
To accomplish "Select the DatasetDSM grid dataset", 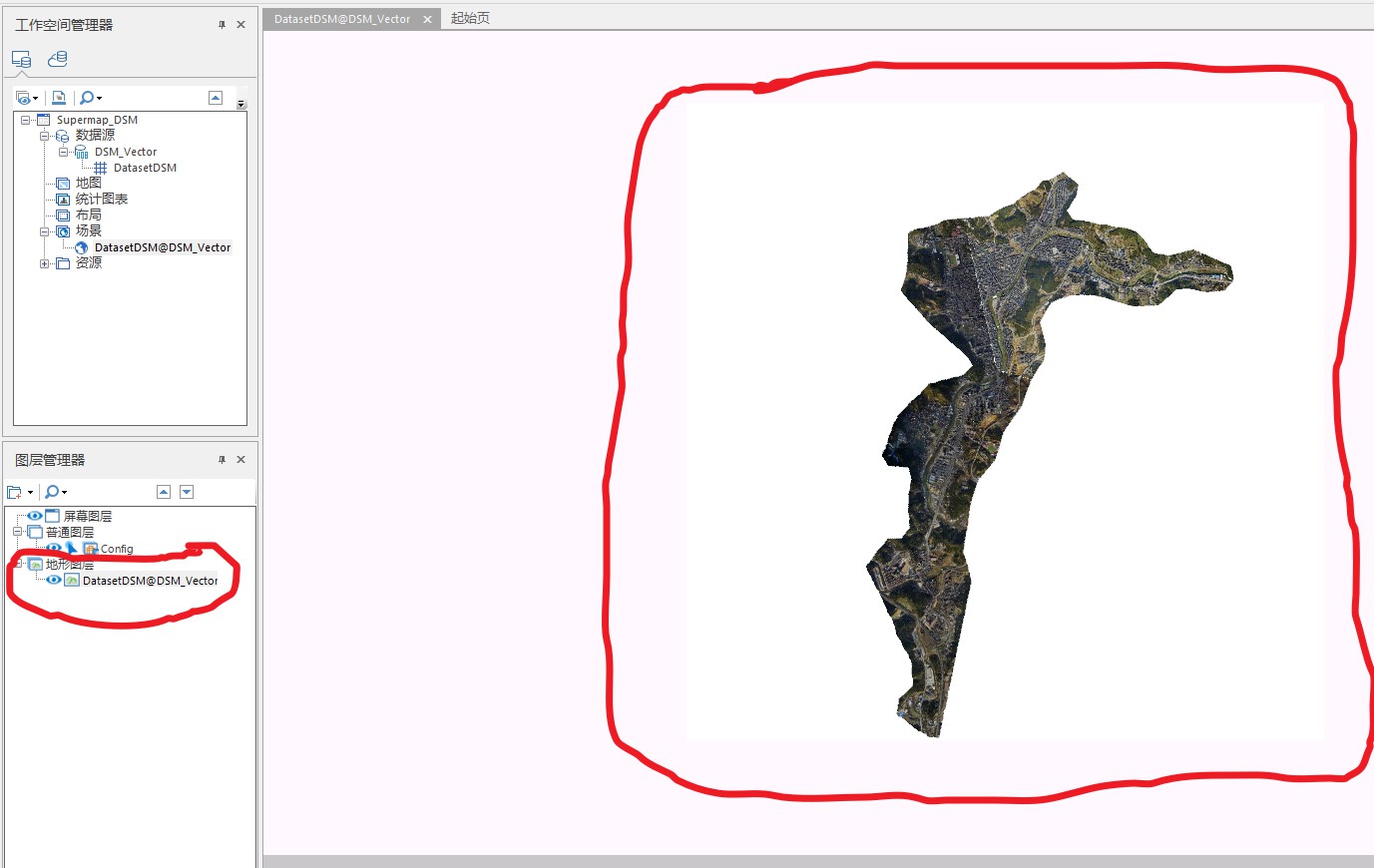I will point(145,168).
